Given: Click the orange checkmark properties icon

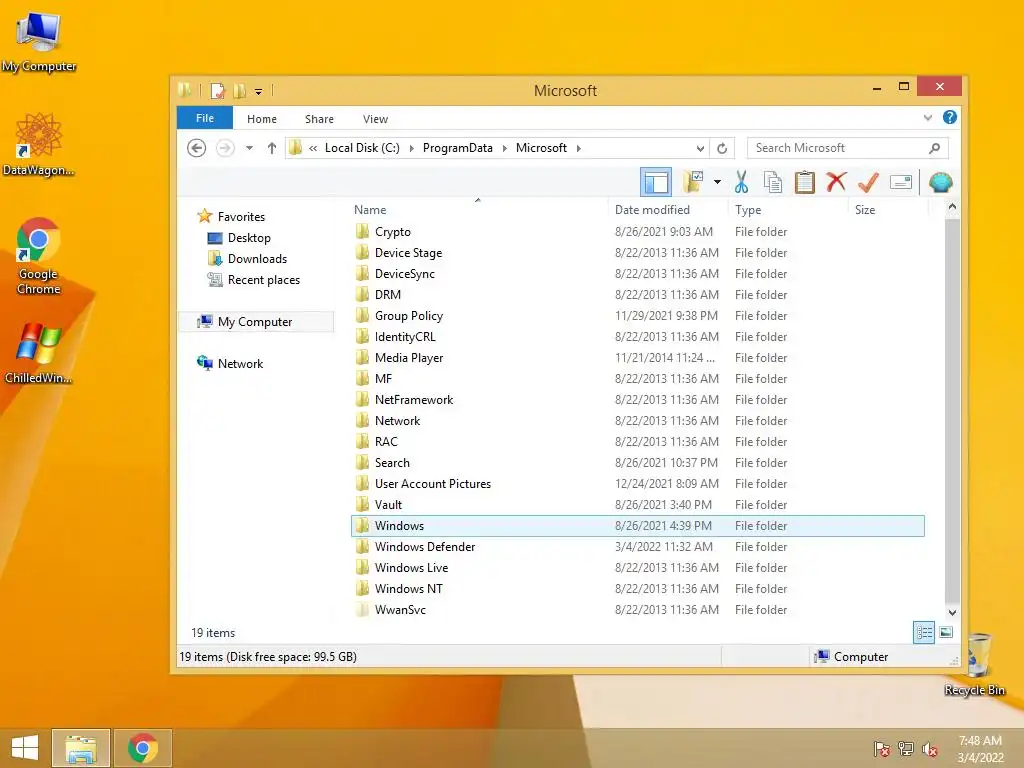Looking at the screenshot, I should (x=868, y=182).
